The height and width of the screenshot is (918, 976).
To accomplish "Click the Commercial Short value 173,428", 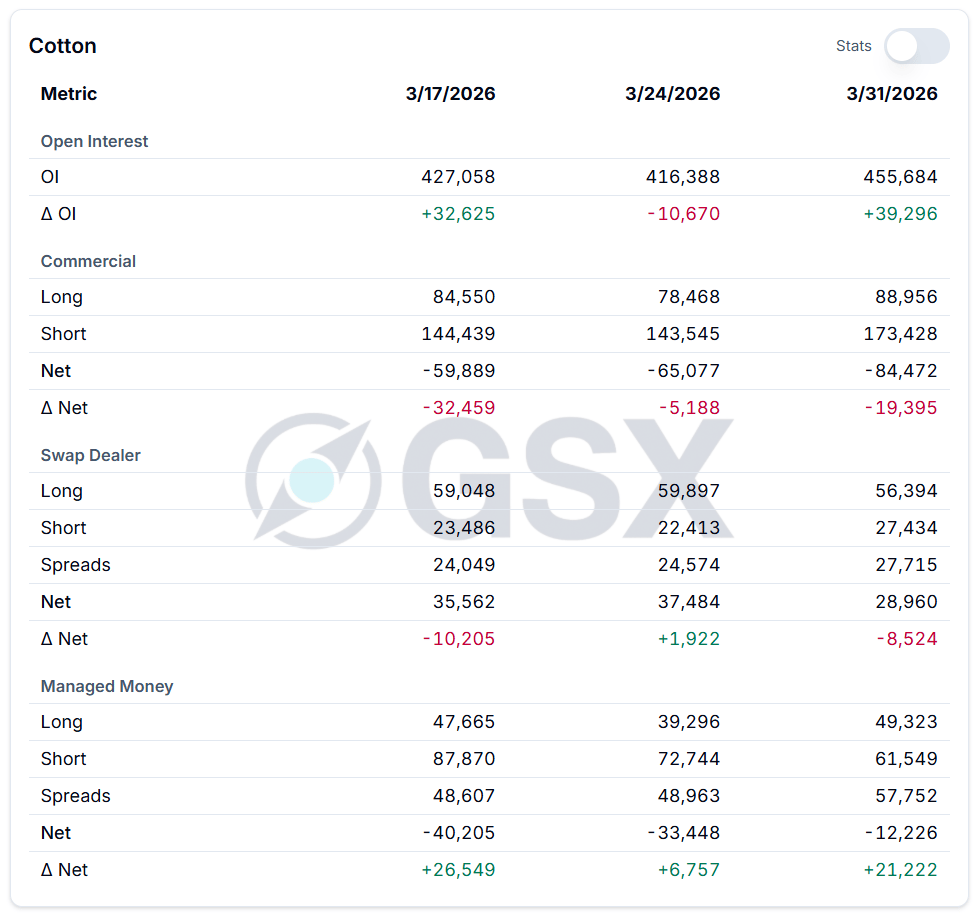I will click(900, 334).
